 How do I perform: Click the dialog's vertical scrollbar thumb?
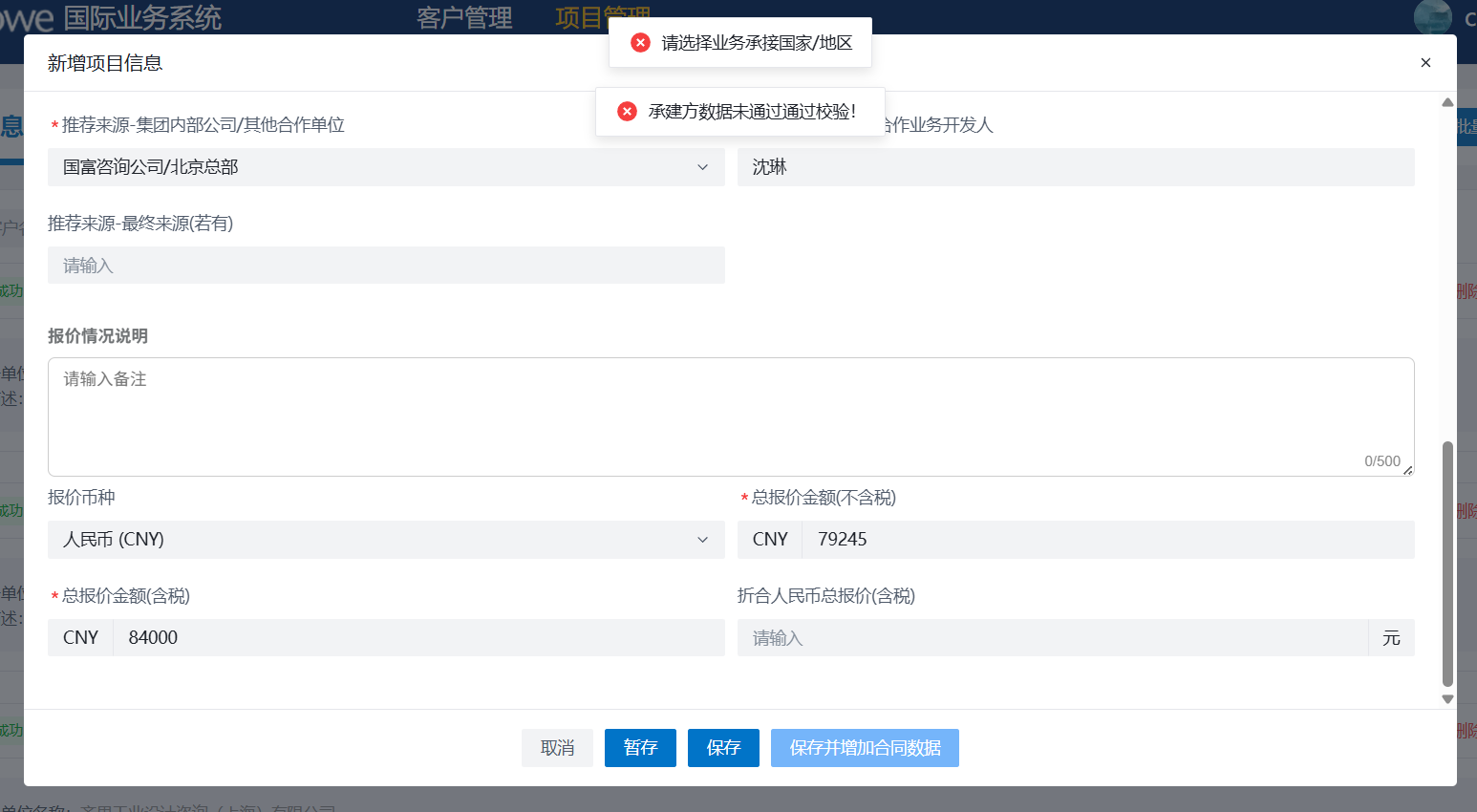1447,564
